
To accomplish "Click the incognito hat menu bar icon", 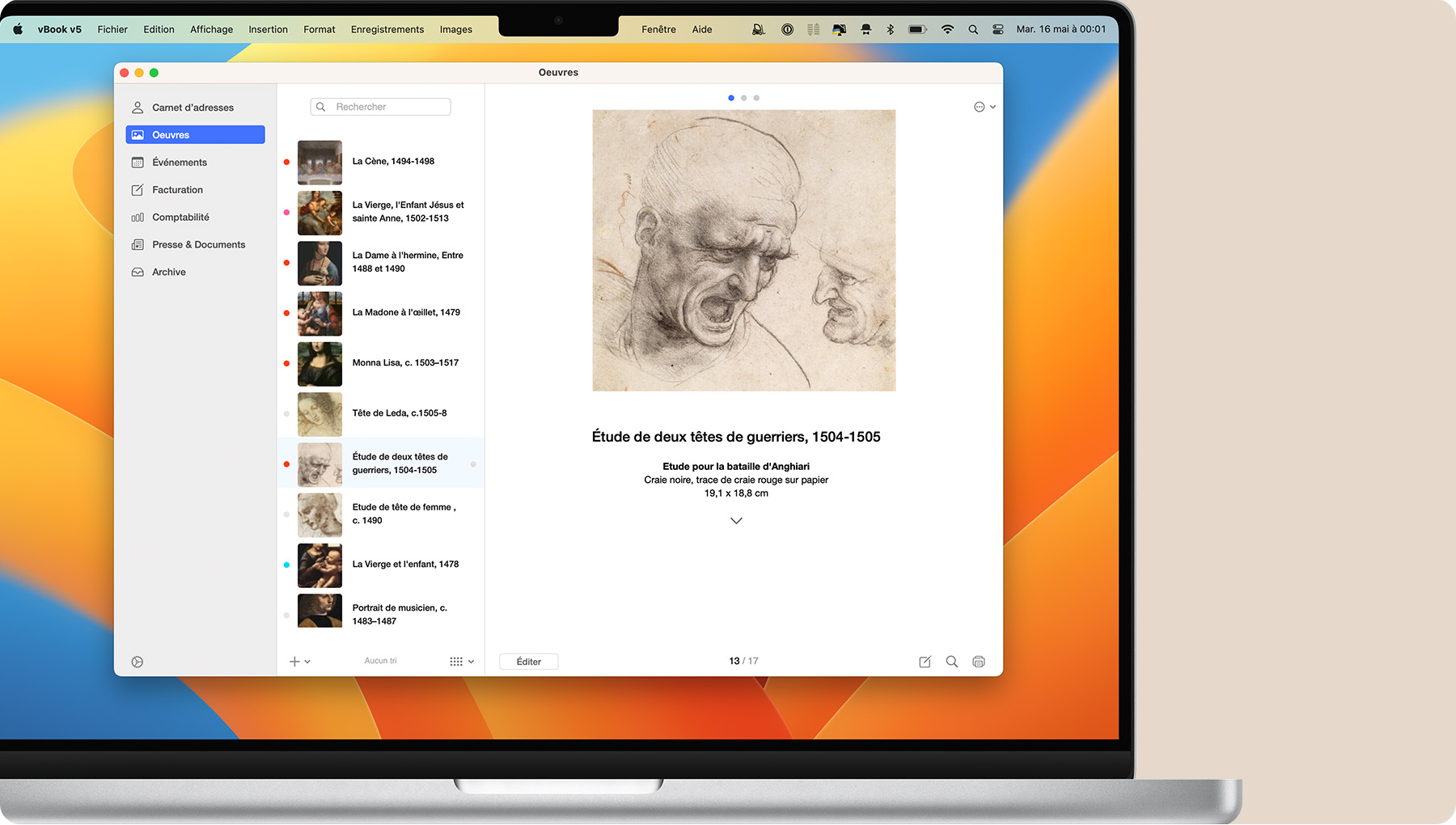I will pyautogui.click(x=866, y=29).
